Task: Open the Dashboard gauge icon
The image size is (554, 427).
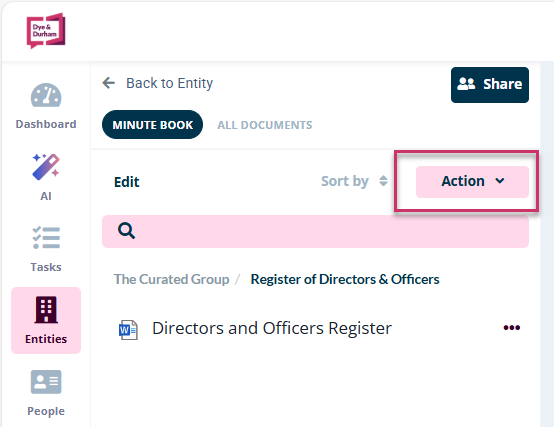Action: 46,95
